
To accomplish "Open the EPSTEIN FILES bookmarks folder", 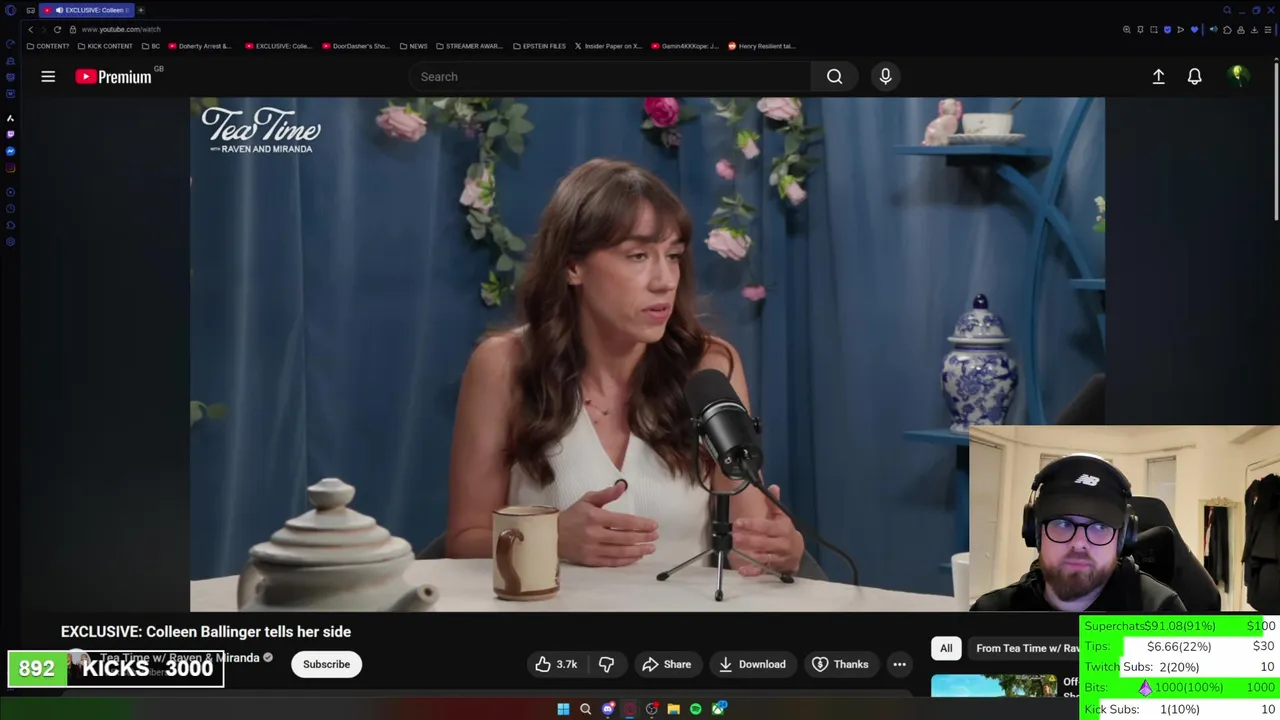I will click(x=539, y=46).
